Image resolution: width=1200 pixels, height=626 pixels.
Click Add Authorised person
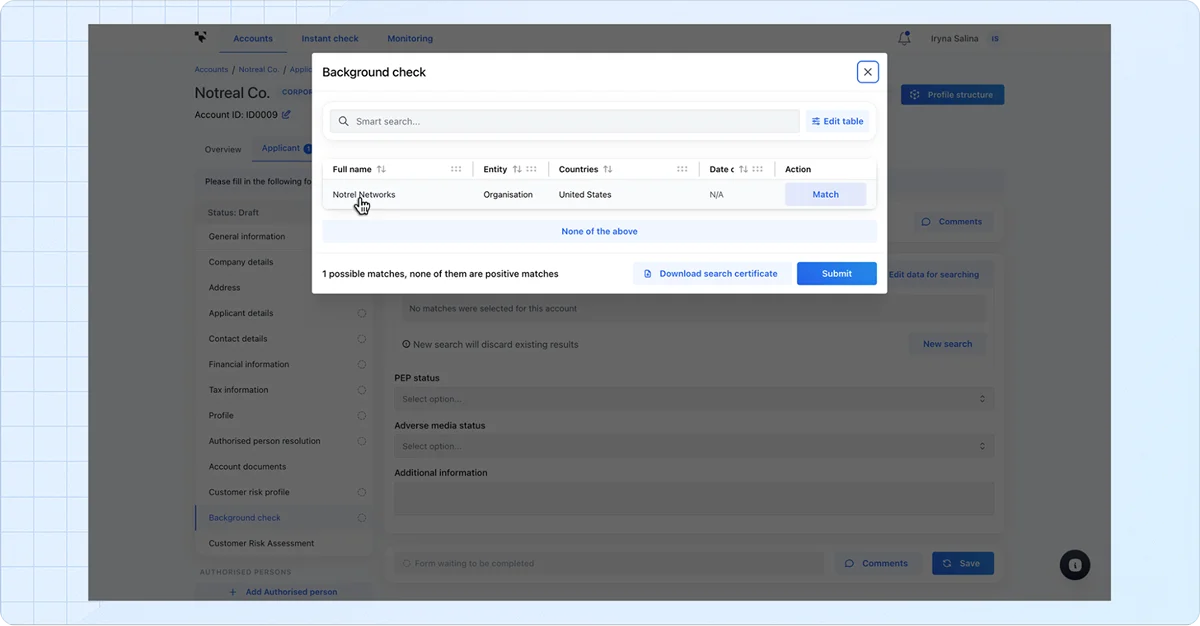282,592
